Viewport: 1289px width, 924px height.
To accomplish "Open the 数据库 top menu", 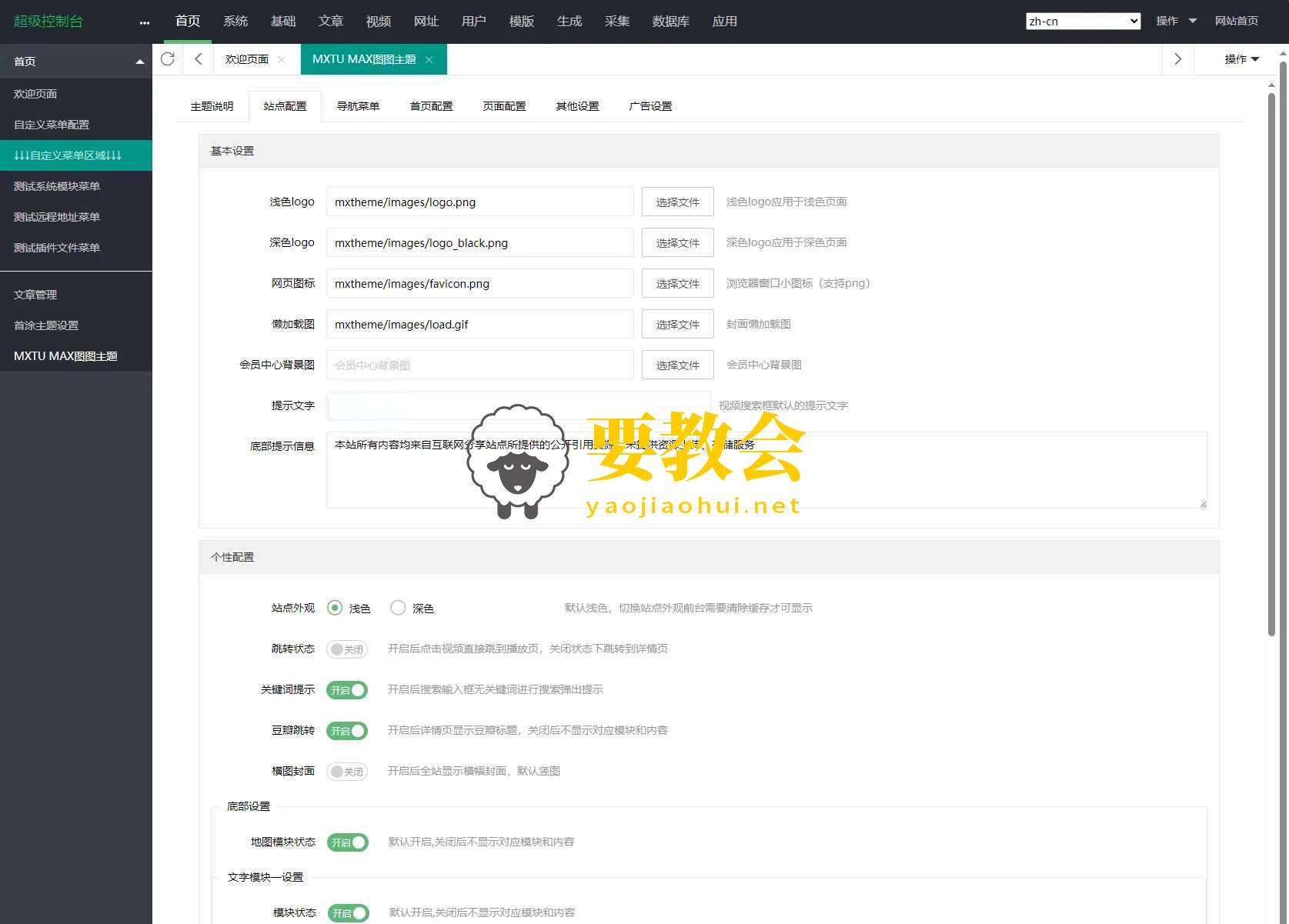I will point(671,22).
